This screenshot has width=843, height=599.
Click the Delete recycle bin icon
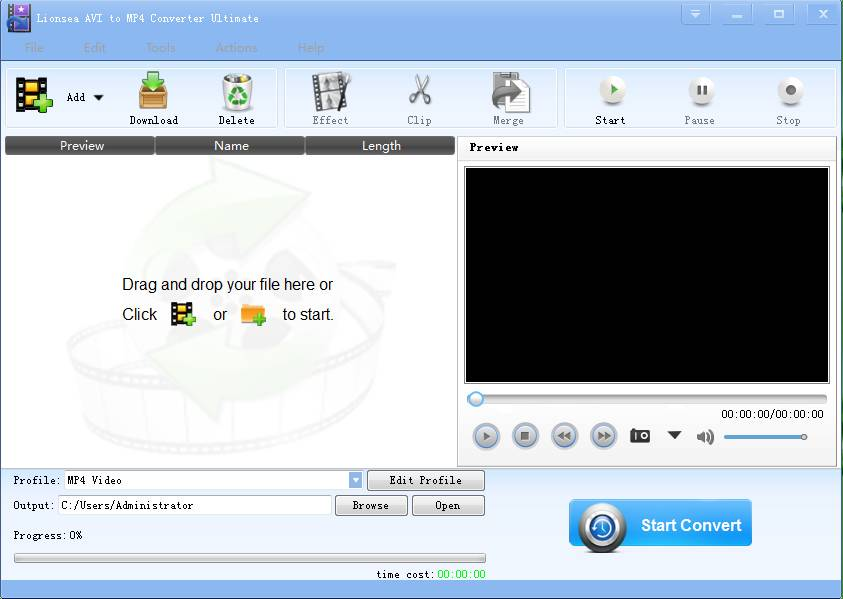click(x=237, y=99)
